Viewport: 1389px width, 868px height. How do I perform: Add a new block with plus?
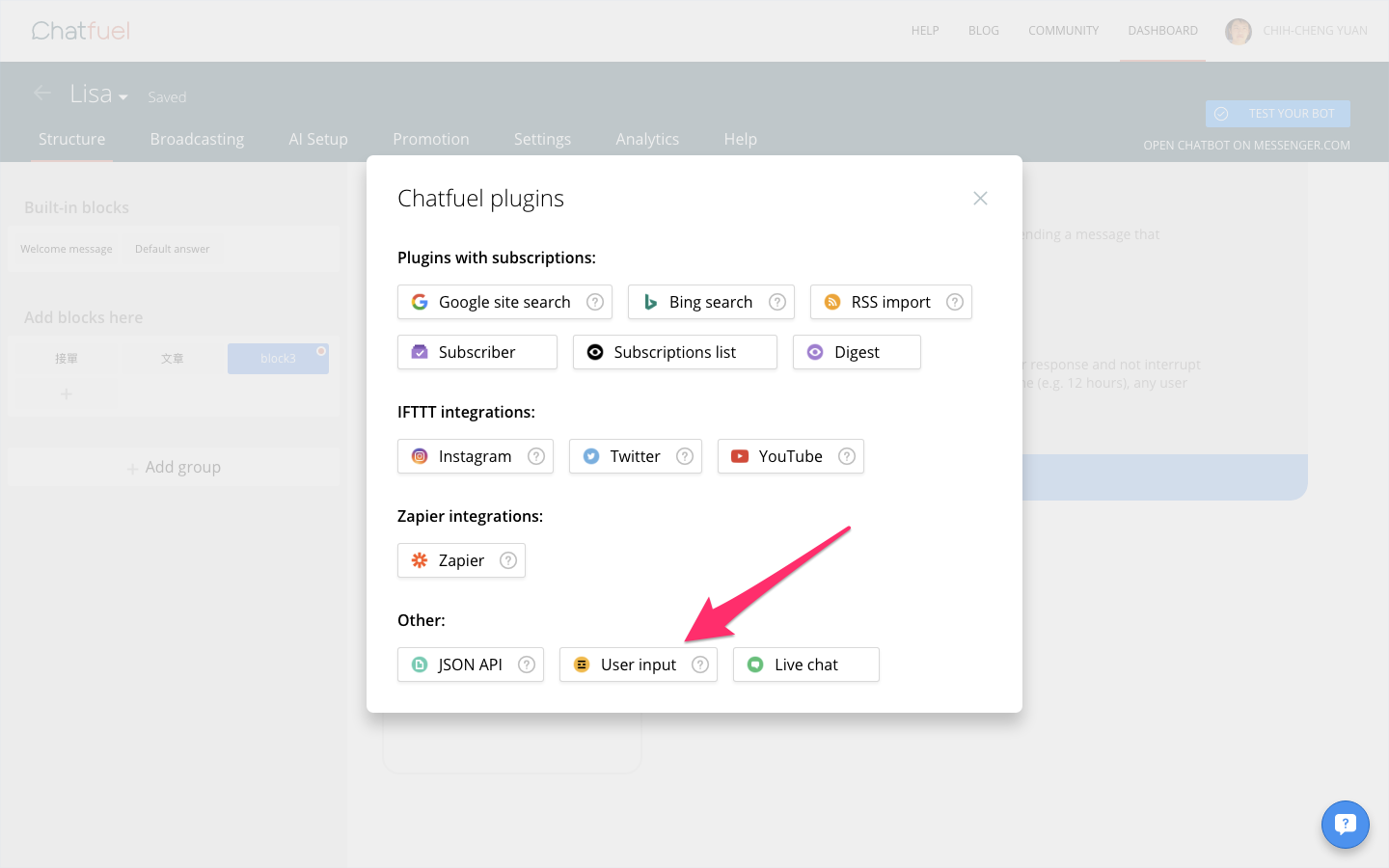67,393
